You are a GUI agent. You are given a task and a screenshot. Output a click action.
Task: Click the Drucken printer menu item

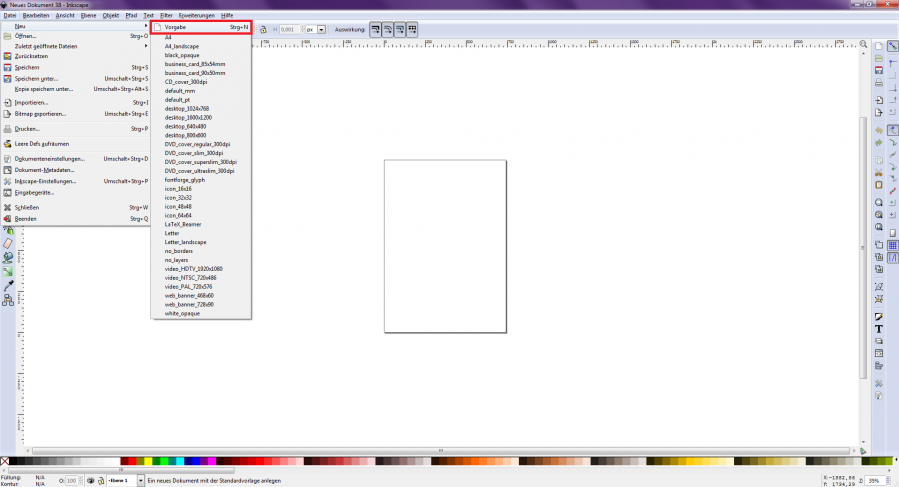coord(28,129)
